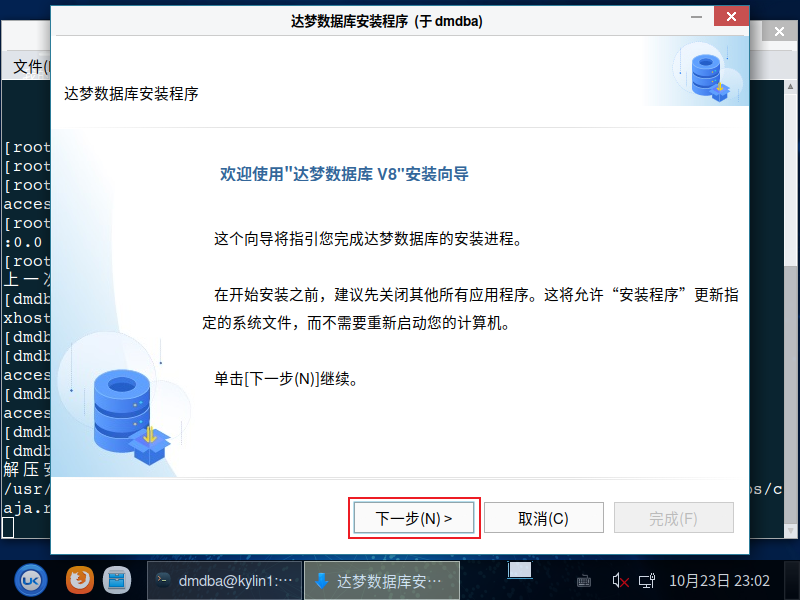Click the text 这个向导将指引您完成达梦数据库的安装进程。
This screenshot has height=600, width=800.
pos(368,238)
